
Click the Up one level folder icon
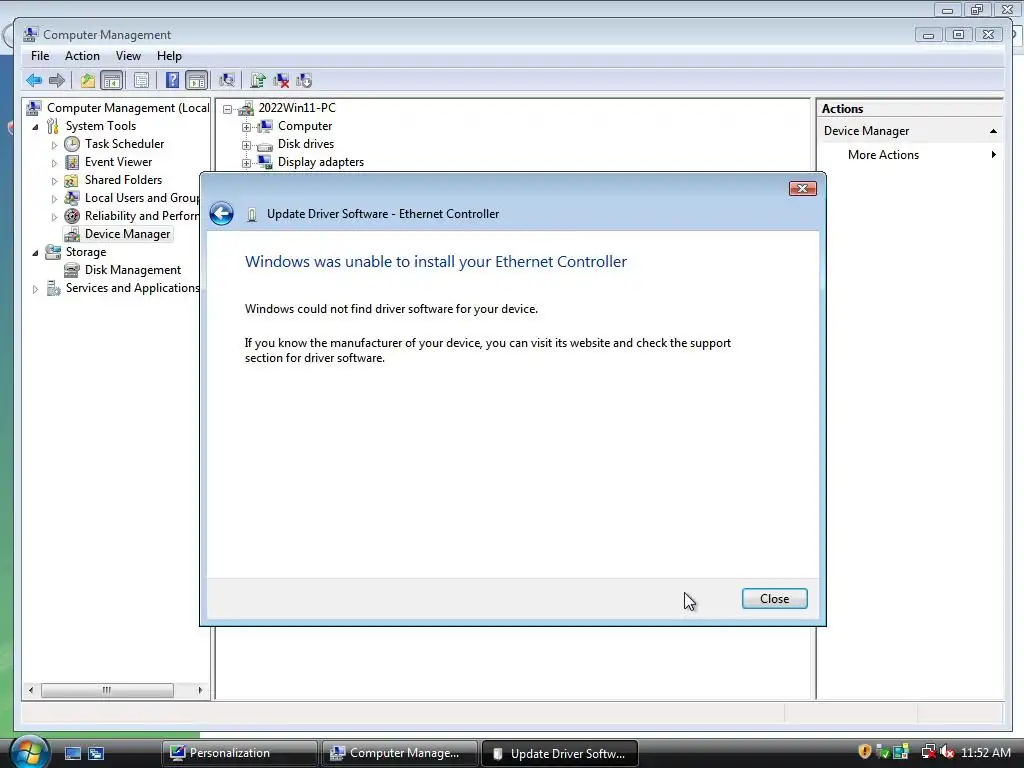click(x=88, y=80)
